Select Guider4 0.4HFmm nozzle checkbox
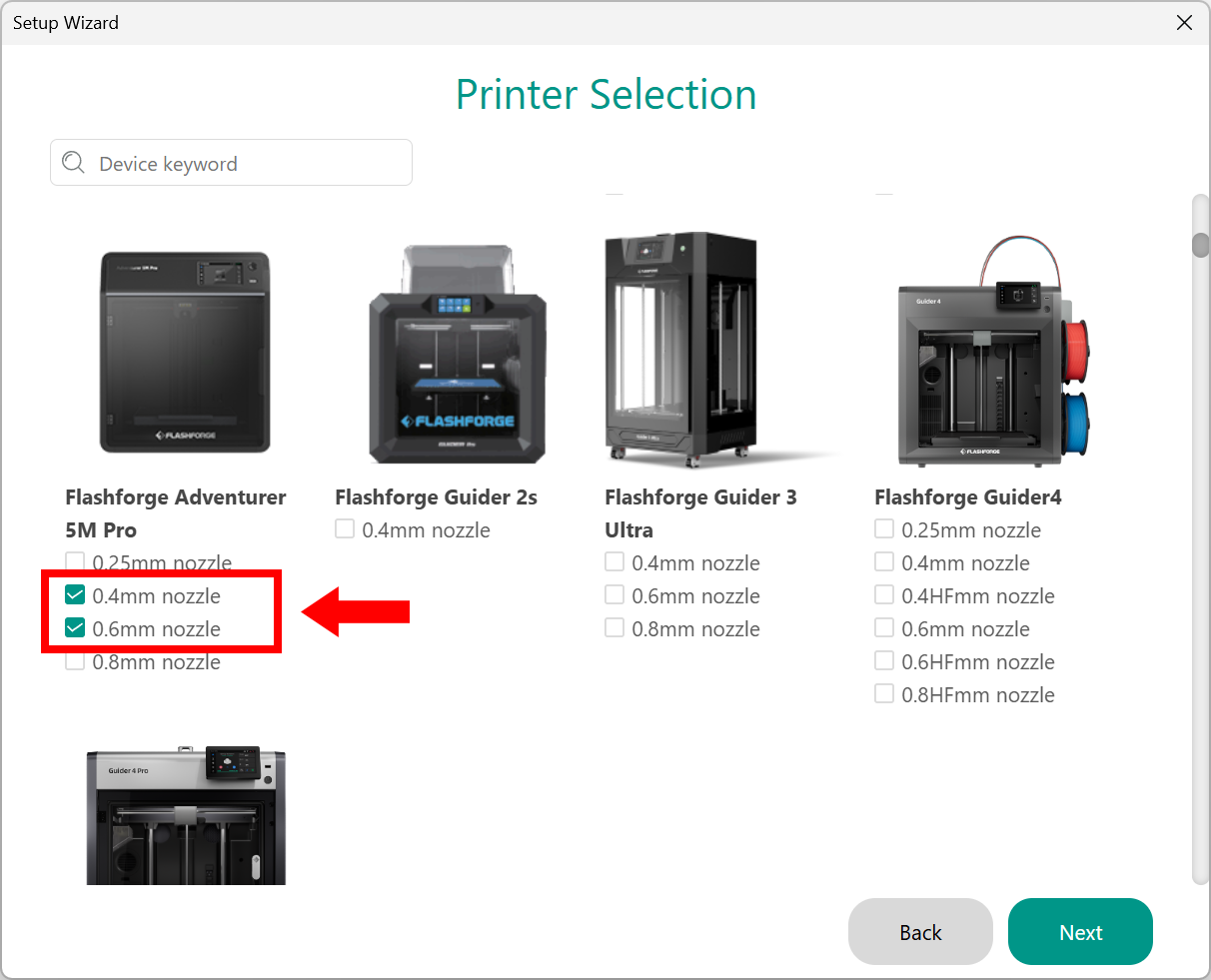 (x=884, y=595)
